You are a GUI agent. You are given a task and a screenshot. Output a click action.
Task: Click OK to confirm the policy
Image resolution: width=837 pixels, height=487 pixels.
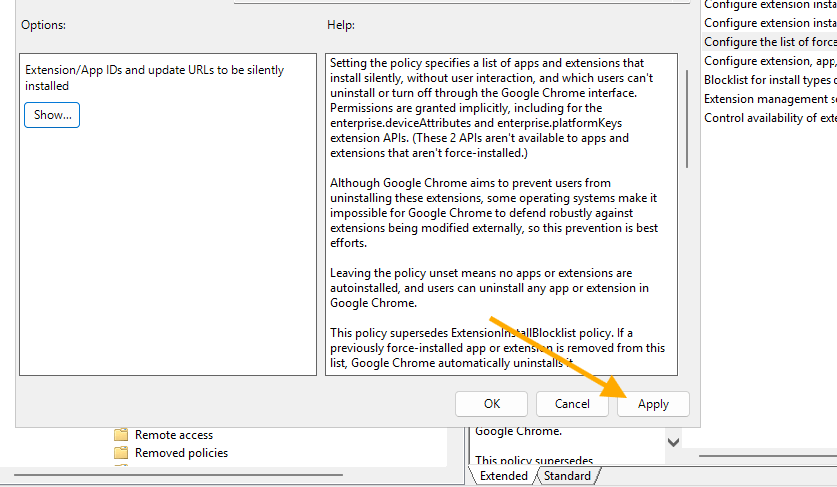491,404
